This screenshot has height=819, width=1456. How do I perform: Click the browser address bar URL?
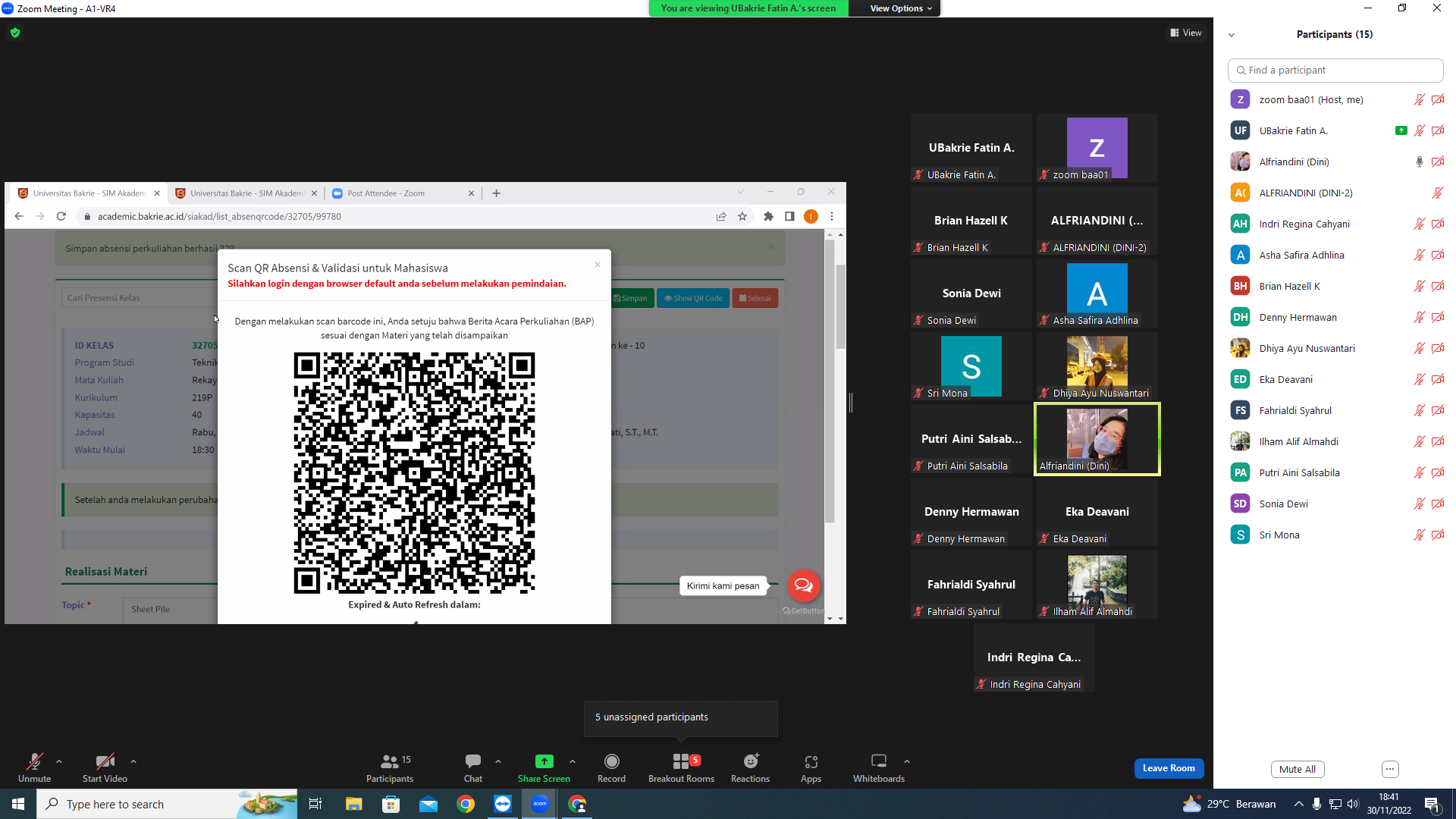[219, 216]
